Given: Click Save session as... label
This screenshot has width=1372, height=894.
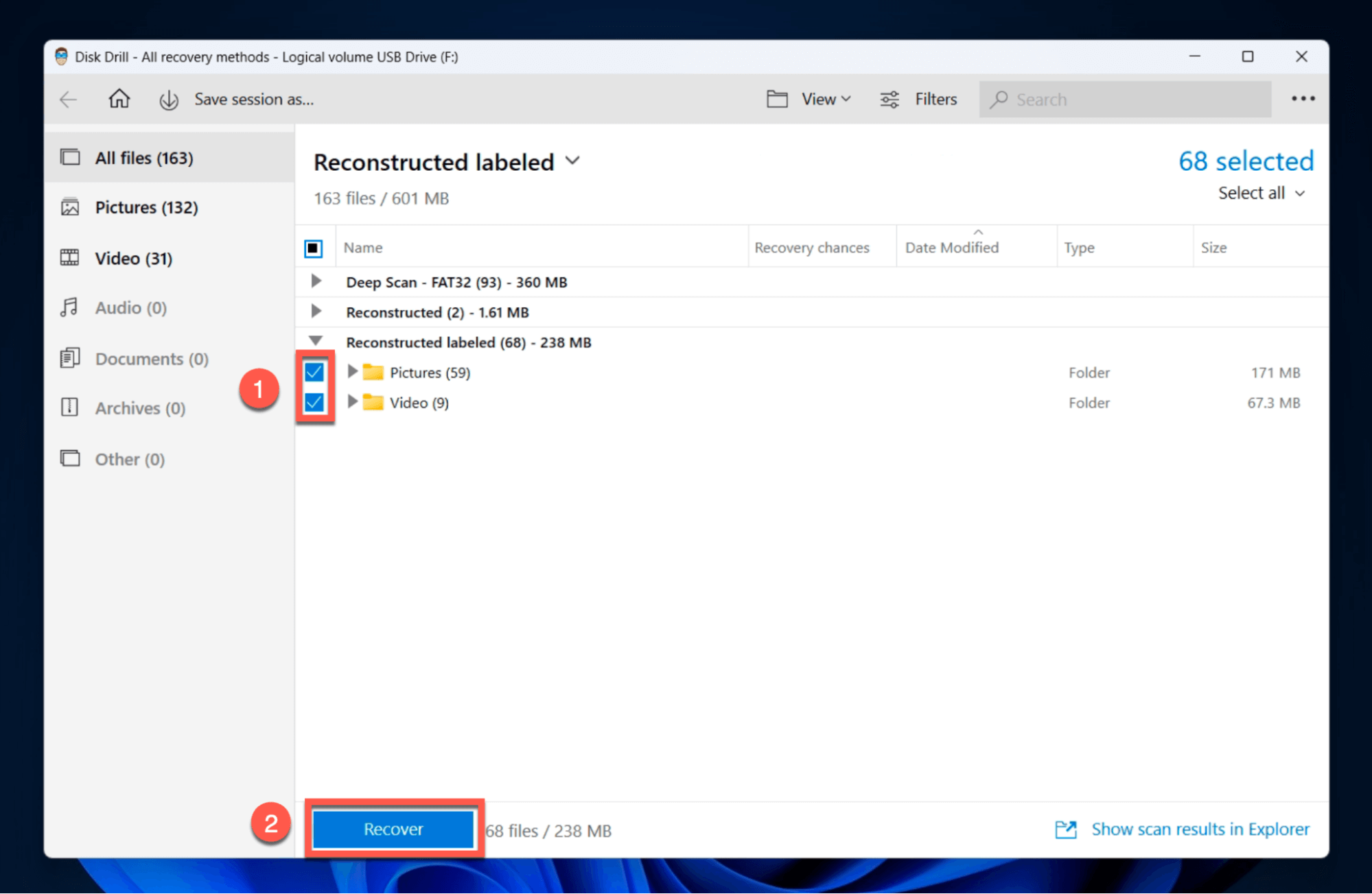Looking at the screenshot, I should pyautogui.click(x=254, y=99).
